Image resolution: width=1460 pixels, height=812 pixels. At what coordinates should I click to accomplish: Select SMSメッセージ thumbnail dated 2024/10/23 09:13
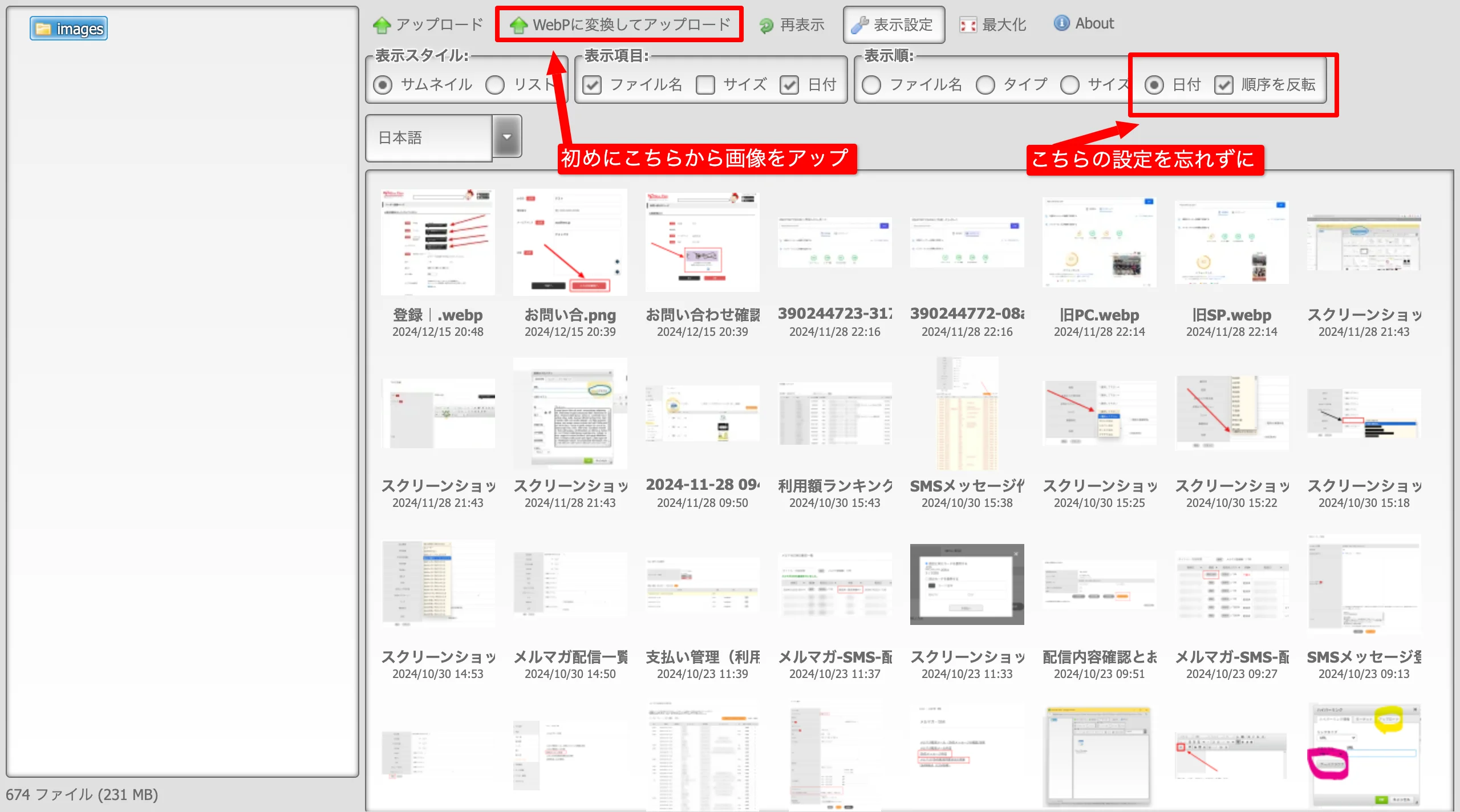coord(1364,584)
